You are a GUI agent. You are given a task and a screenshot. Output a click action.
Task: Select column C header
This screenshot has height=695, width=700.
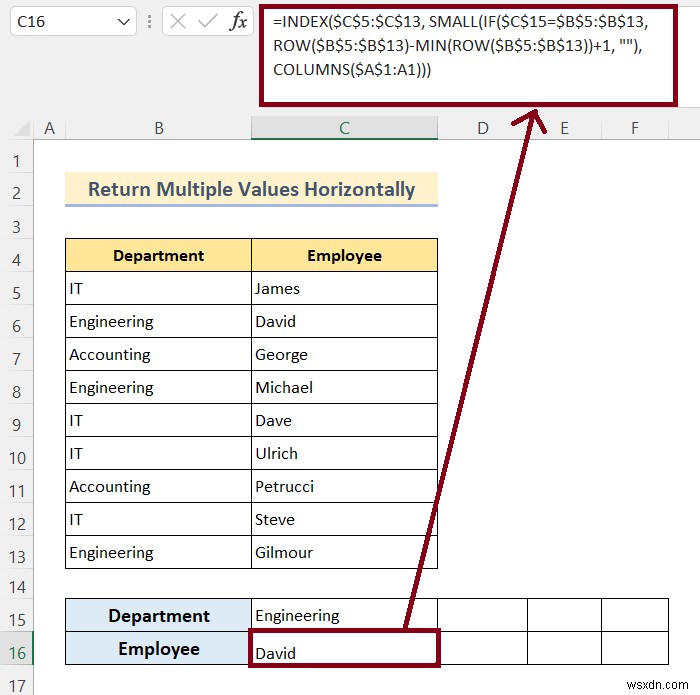pos(344,128)
